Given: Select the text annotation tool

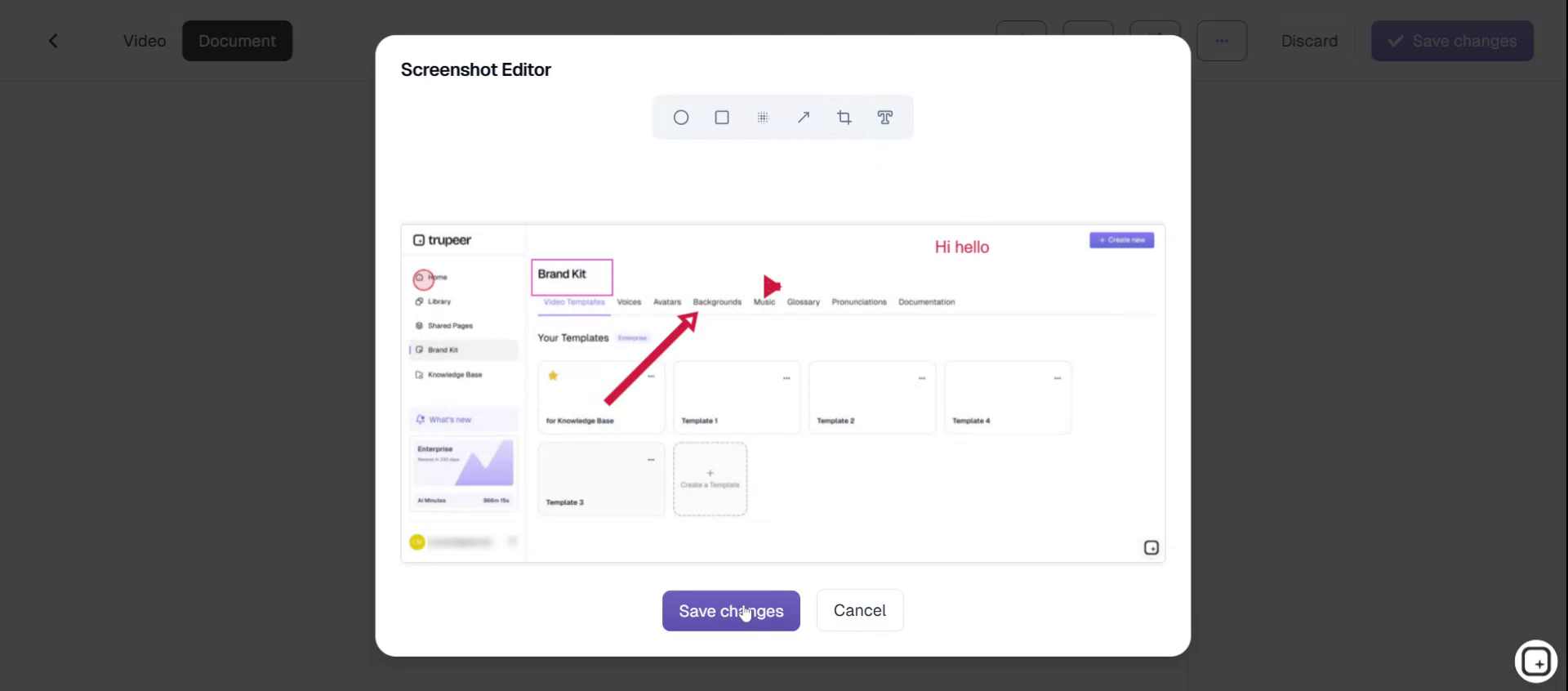Looking at the screenshot, I should (x=884, y=118).
